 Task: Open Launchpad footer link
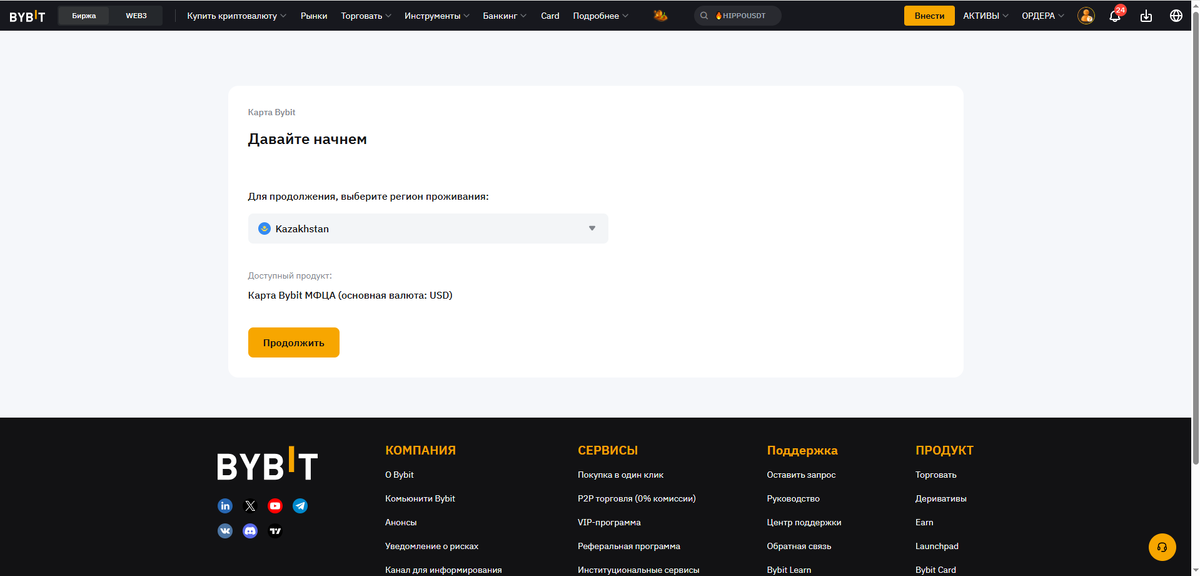pyautogui.click(x=937, y=546)
